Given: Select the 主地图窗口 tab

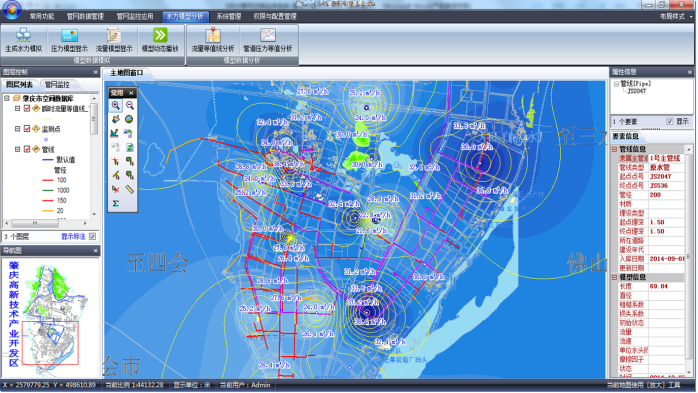Looking at the screenshot, I should [127, 73].
